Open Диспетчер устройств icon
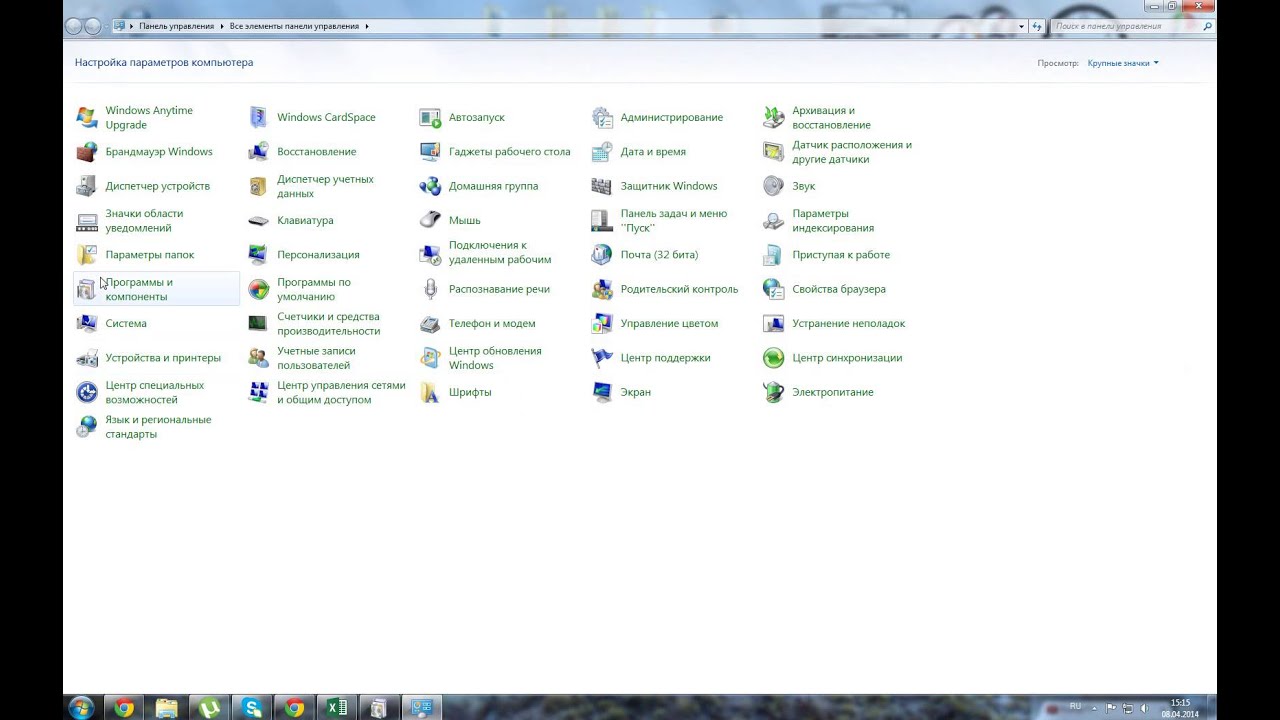The image size is (1280, 720). 87,186
